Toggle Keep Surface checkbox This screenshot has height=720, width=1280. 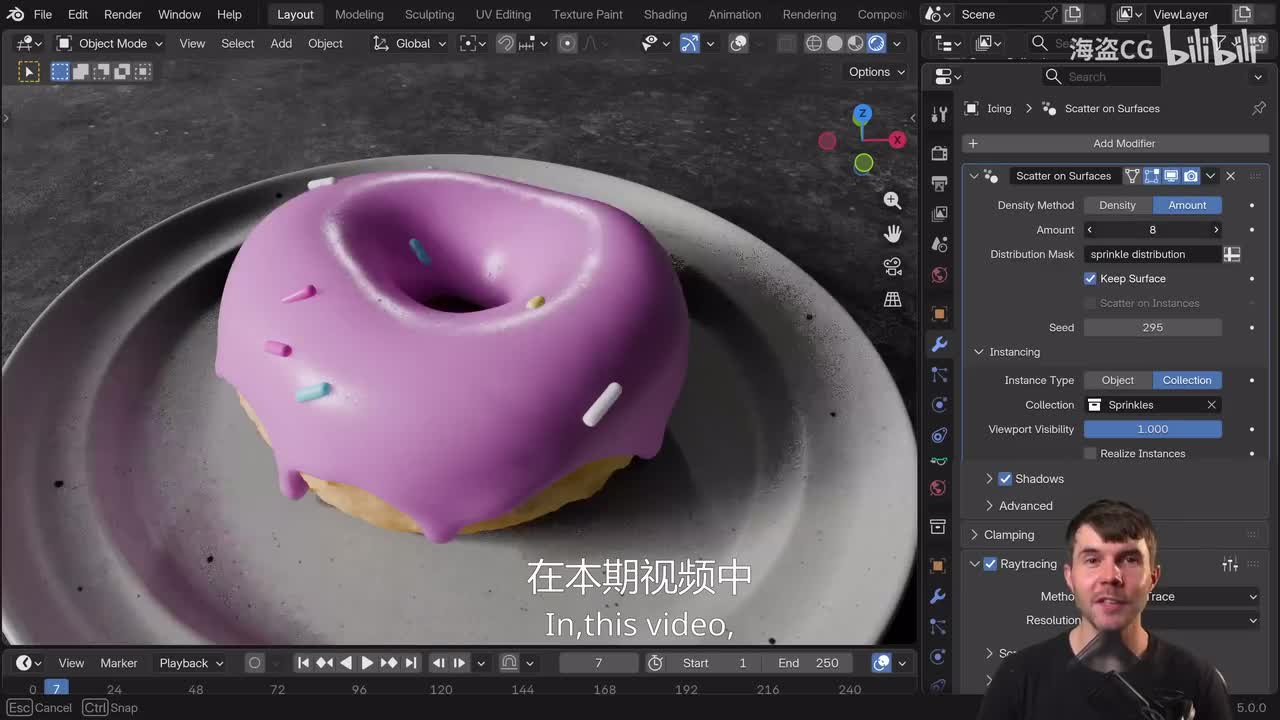pyautogui.click(x=1090, y=278)
